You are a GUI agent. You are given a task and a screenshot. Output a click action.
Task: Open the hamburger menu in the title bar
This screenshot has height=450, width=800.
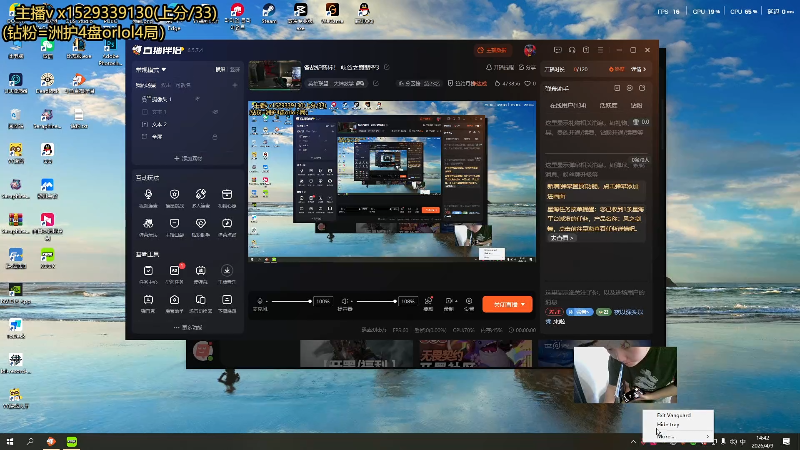(x=601, y=50)
